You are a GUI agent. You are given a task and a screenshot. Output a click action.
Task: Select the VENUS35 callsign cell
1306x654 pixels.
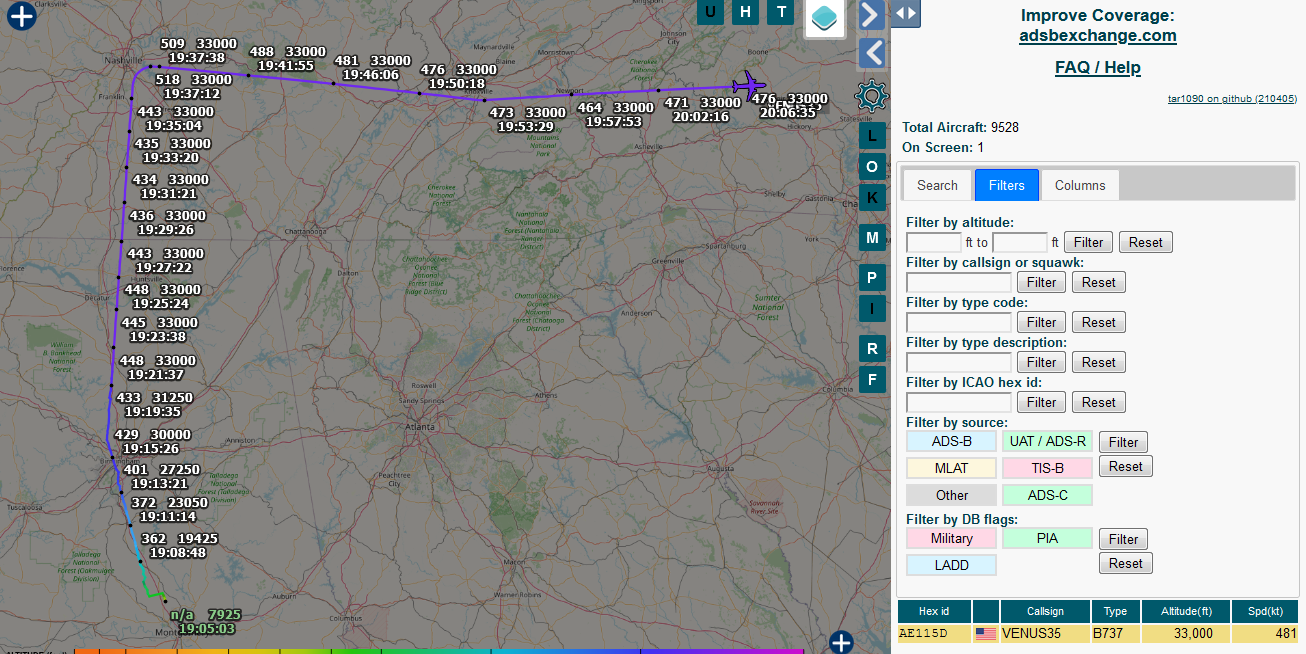tap(1046, 633)
